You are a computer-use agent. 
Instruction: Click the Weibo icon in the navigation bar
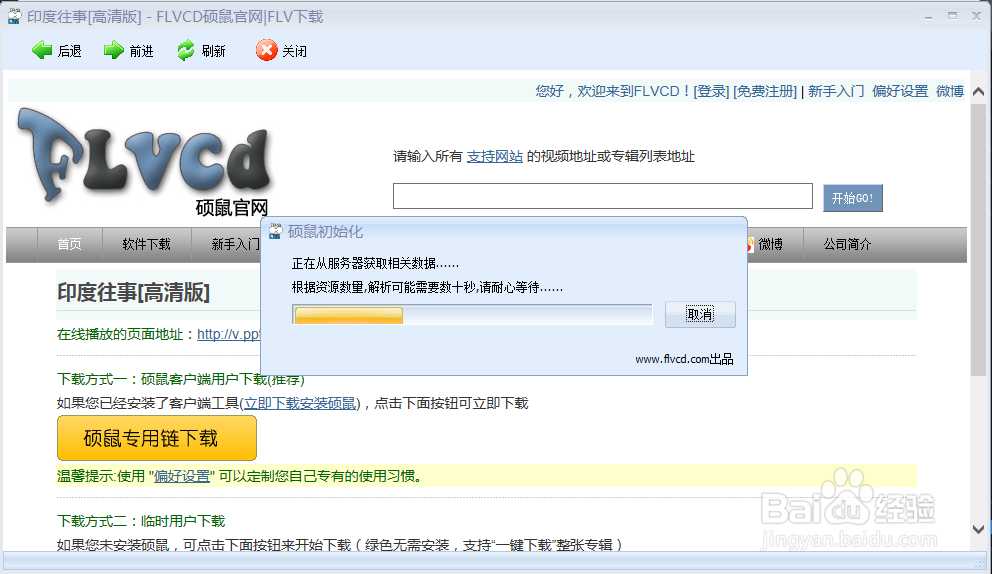750,244
